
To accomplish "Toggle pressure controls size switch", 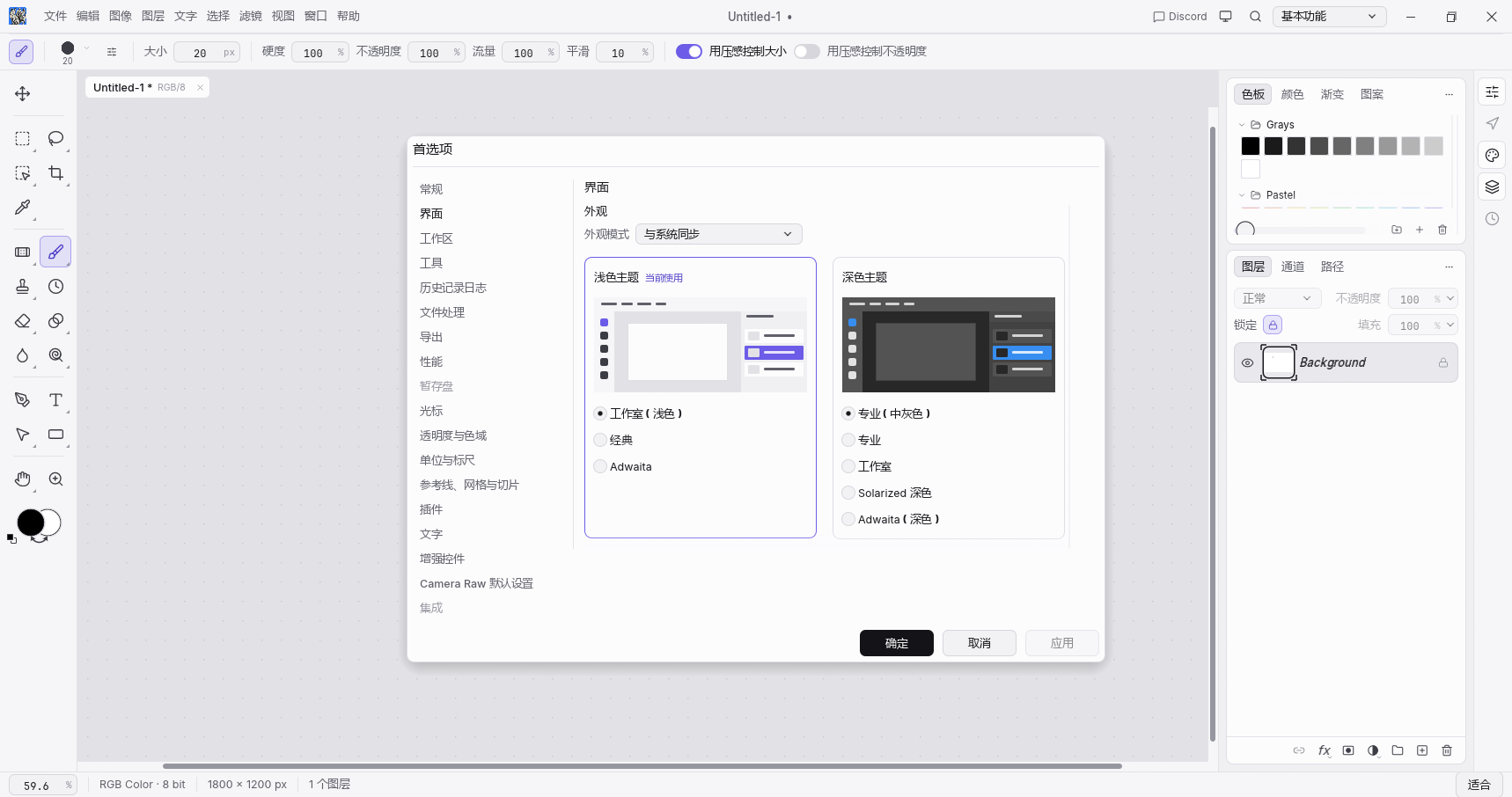I will (689, 52).
